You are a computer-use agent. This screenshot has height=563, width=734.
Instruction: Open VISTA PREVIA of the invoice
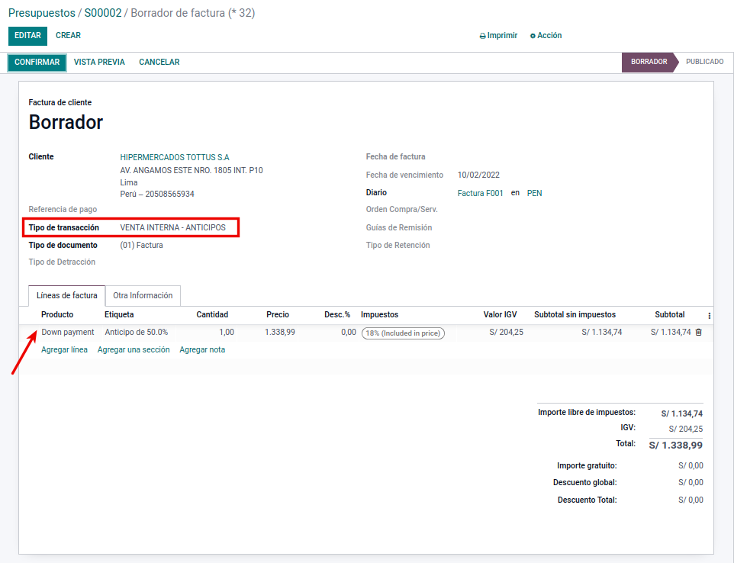coord(99,62)
